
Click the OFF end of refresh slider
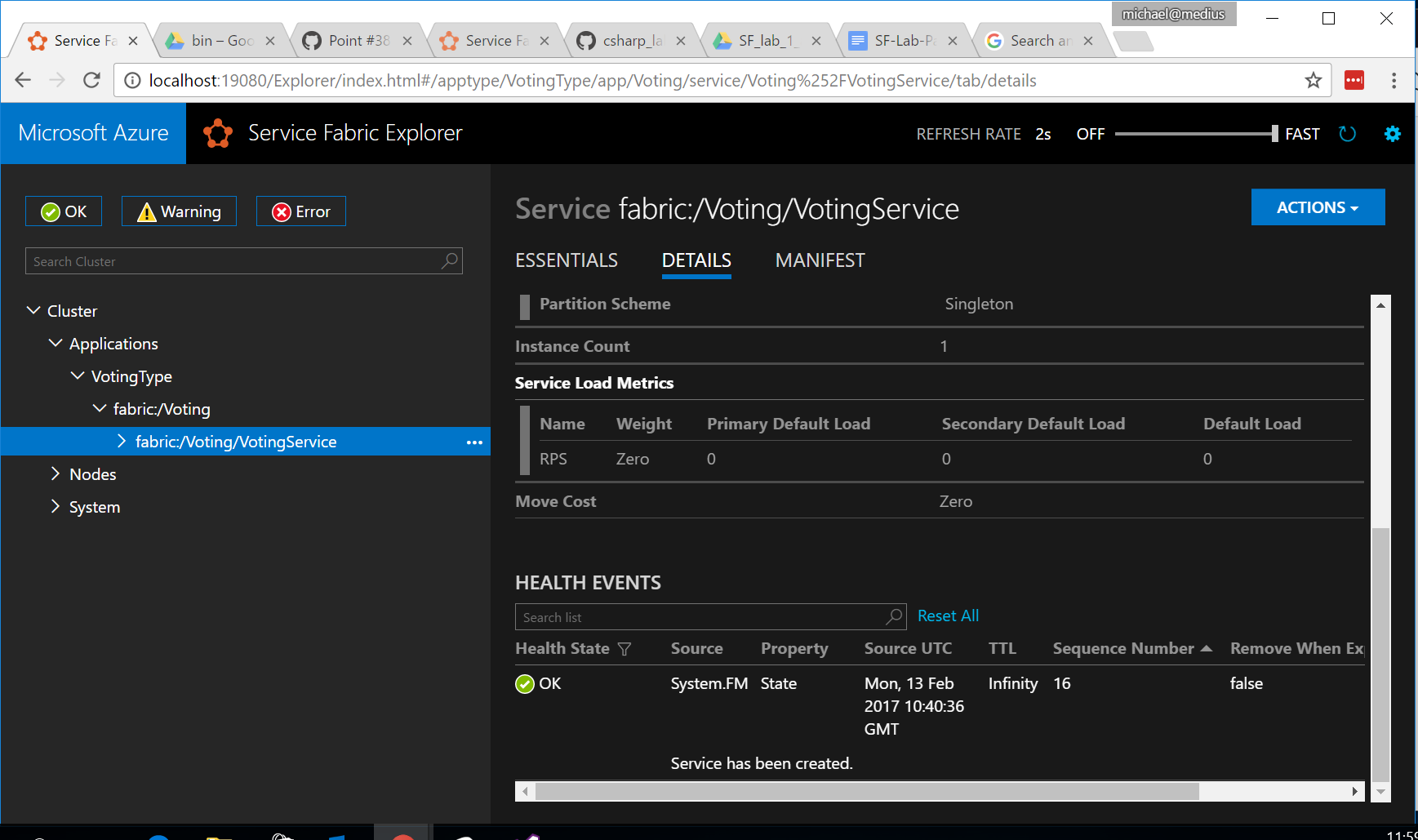click(1091, 134)
